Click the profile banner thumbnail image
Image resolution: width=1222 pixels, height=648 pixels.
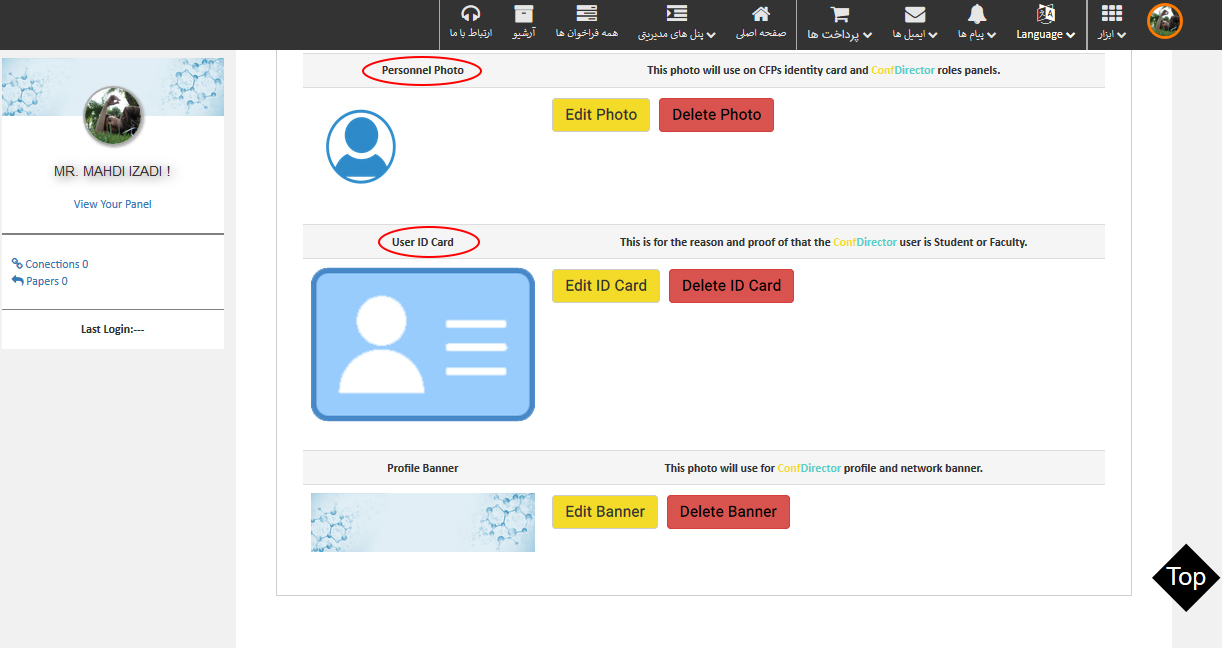point(422,522)
